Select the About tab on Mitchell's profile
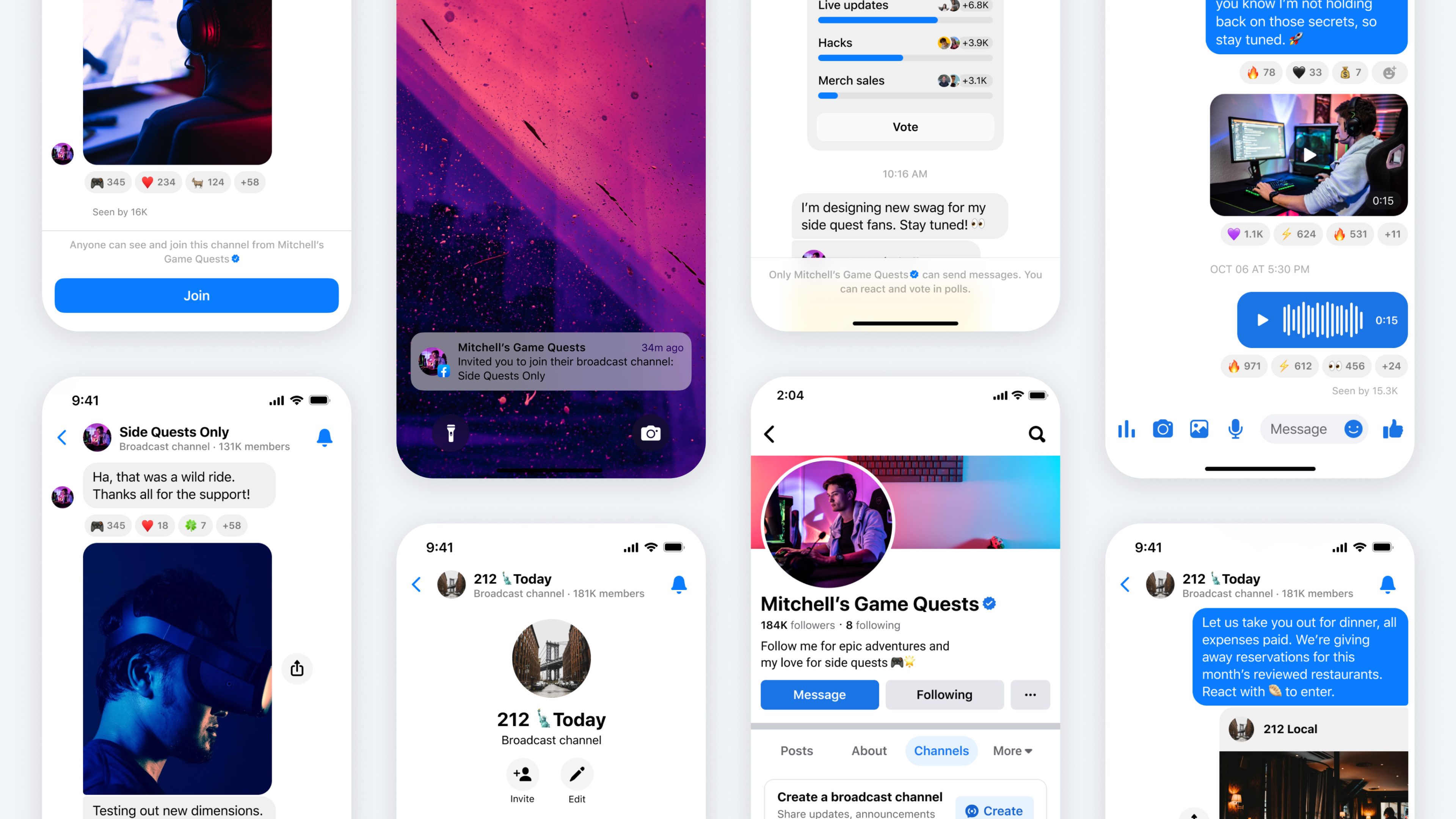This screenshot has height=819, width=1456. click(867, 750)
